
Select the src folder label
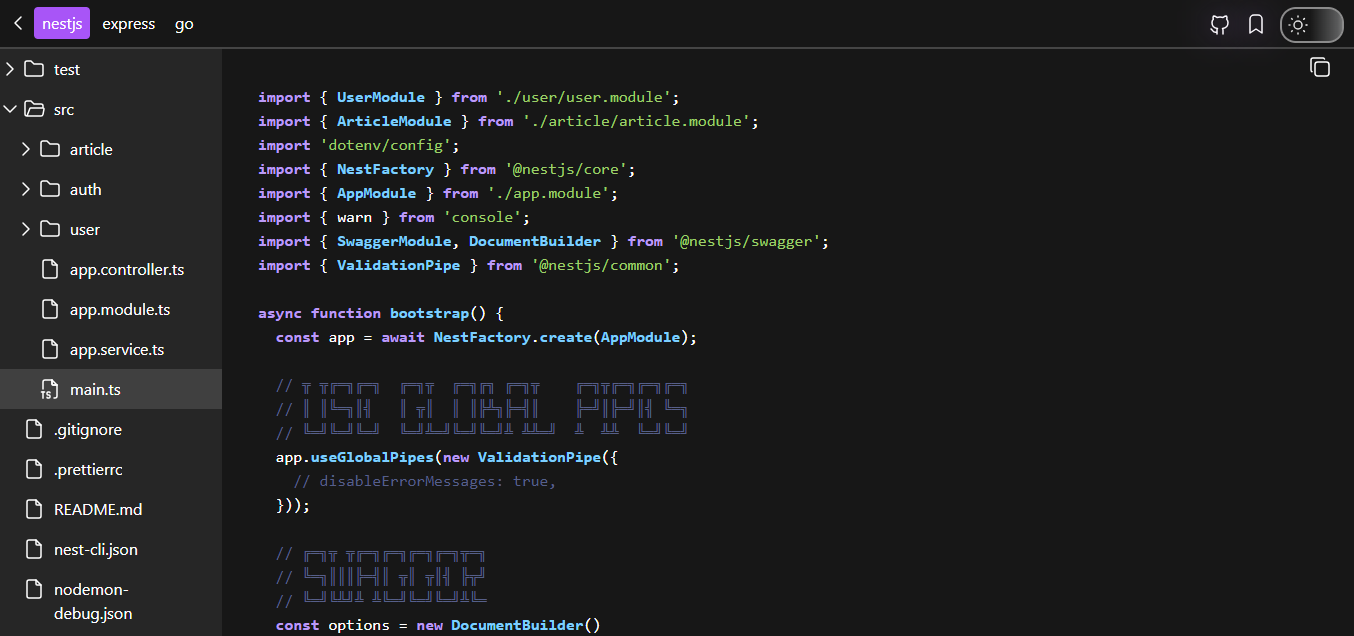coord(64,109)
